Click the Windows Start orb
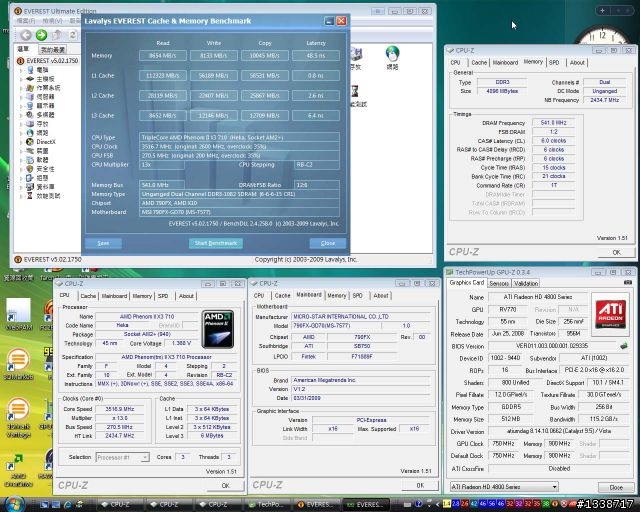This screenshot has height=512, width=640. [x=15, y=504]
